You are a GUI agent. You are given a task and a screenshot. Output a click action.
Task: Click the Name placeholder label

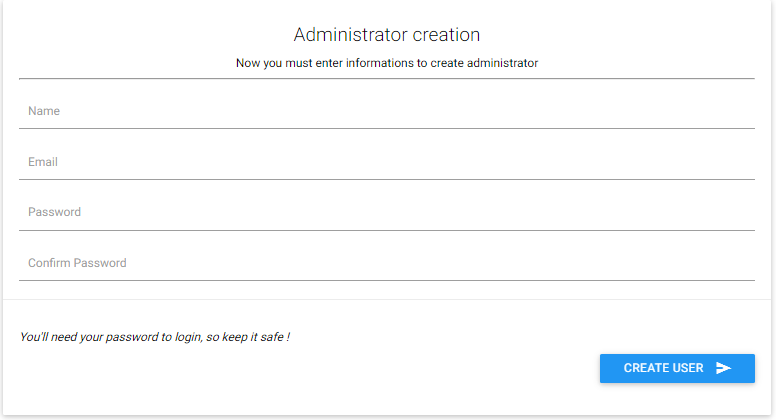pyautogui.click(x=44, y=111)
